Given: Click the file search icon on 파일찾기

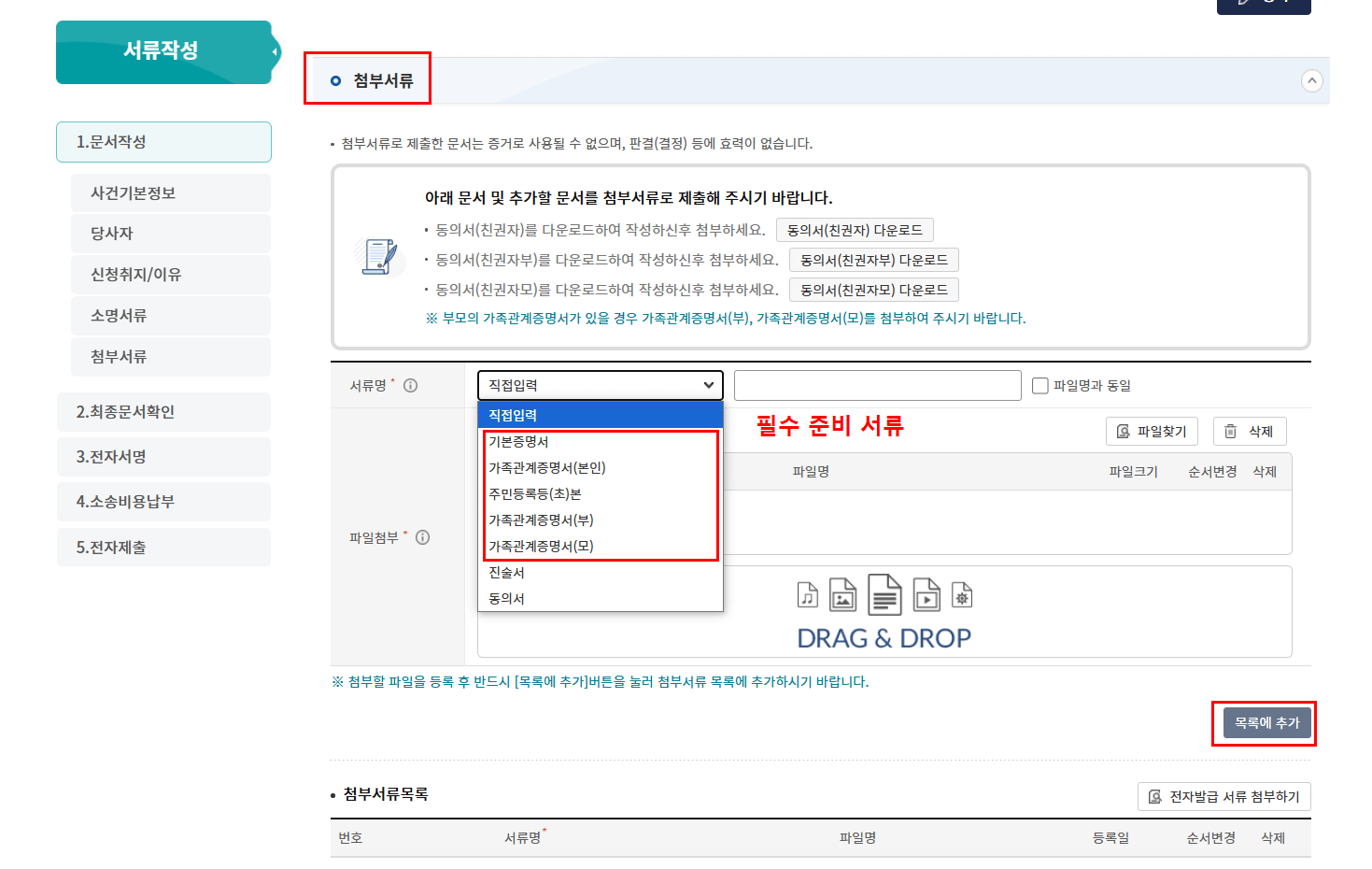Looking at the screenshot, I should point(1124,431).
